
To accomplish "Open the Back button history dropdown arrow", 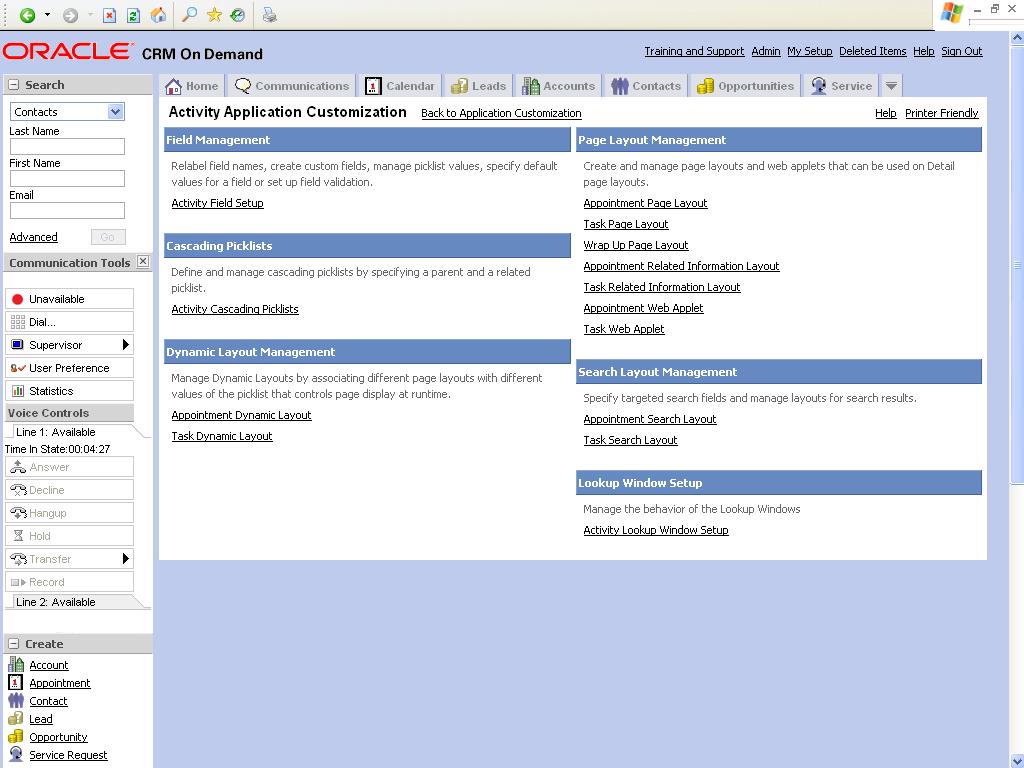I will pos(47,15).
